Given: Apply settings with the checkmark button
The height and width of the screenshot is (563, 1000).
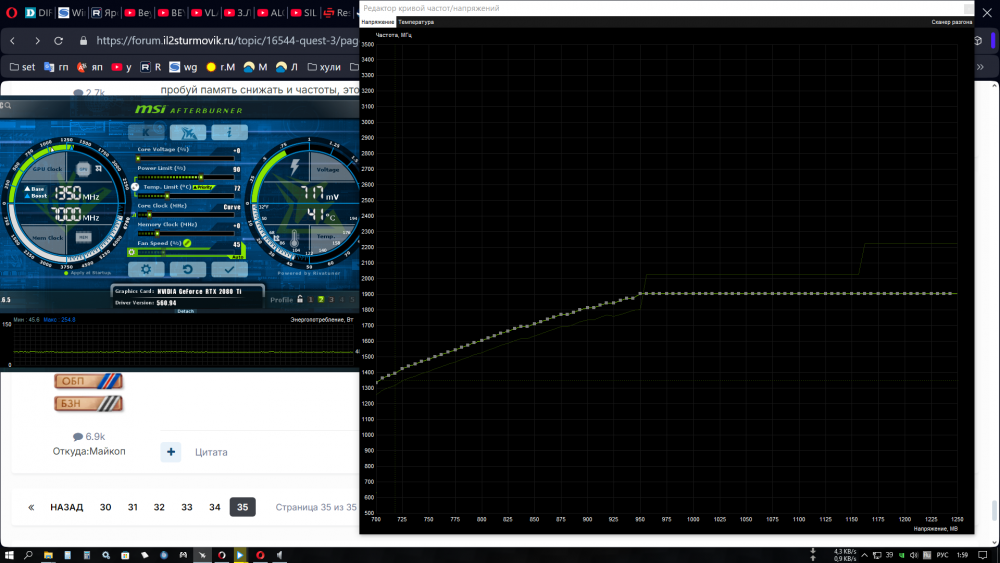Looking at the screenshot, I should [x=229, y=269].
